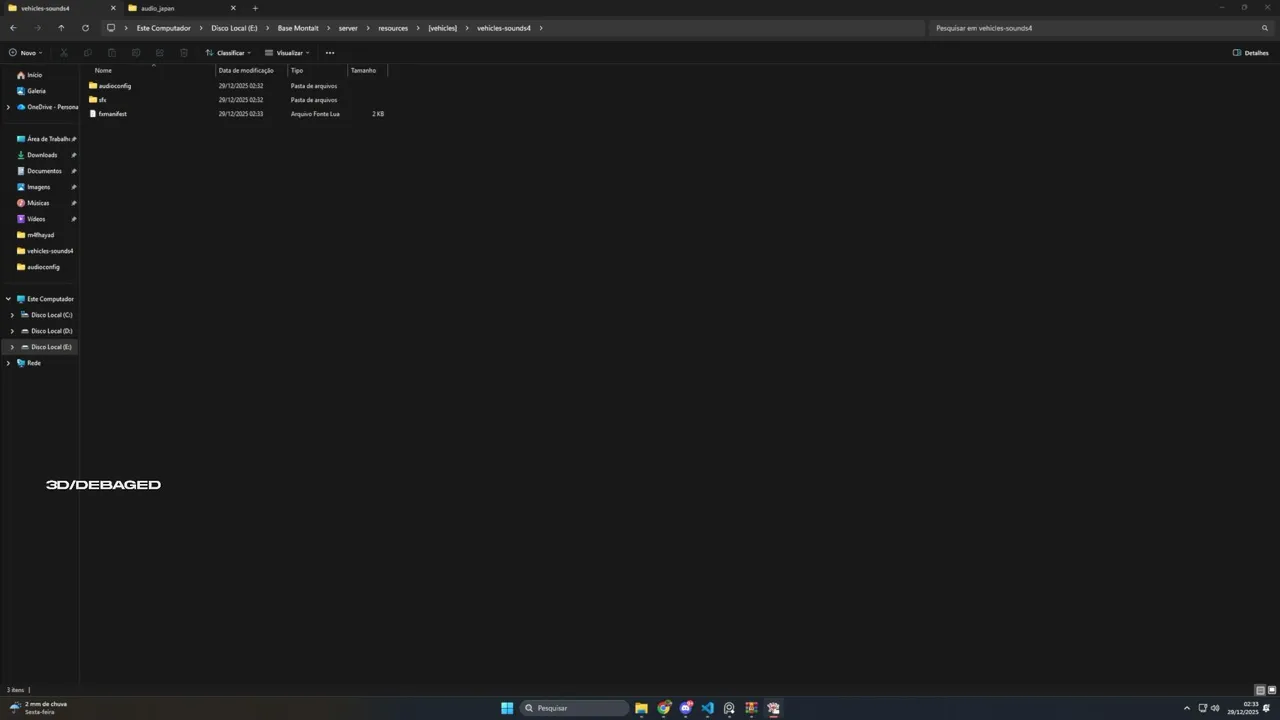Image resolution: width=1280 pixels, height=720 pixels.
Task: Open the Novo new-item menu
Action: [x=26, y=53]
